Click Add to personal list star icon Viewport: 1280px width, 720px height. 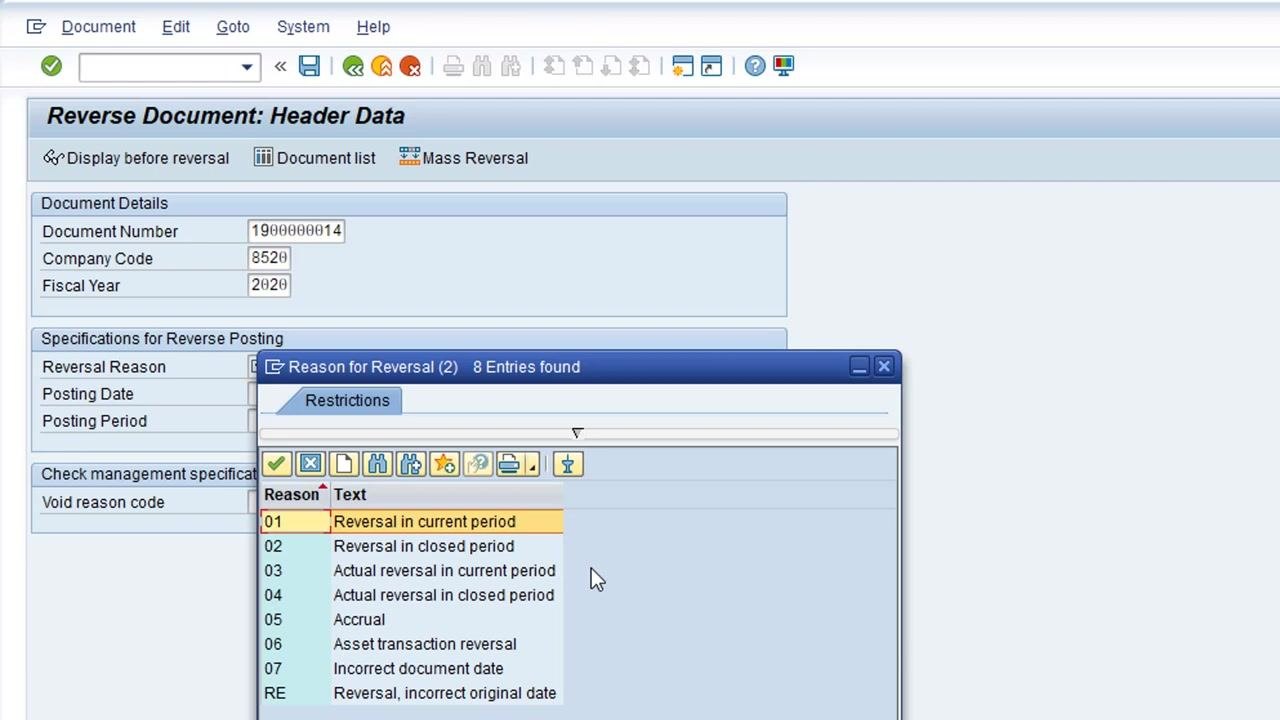point(445,464)
